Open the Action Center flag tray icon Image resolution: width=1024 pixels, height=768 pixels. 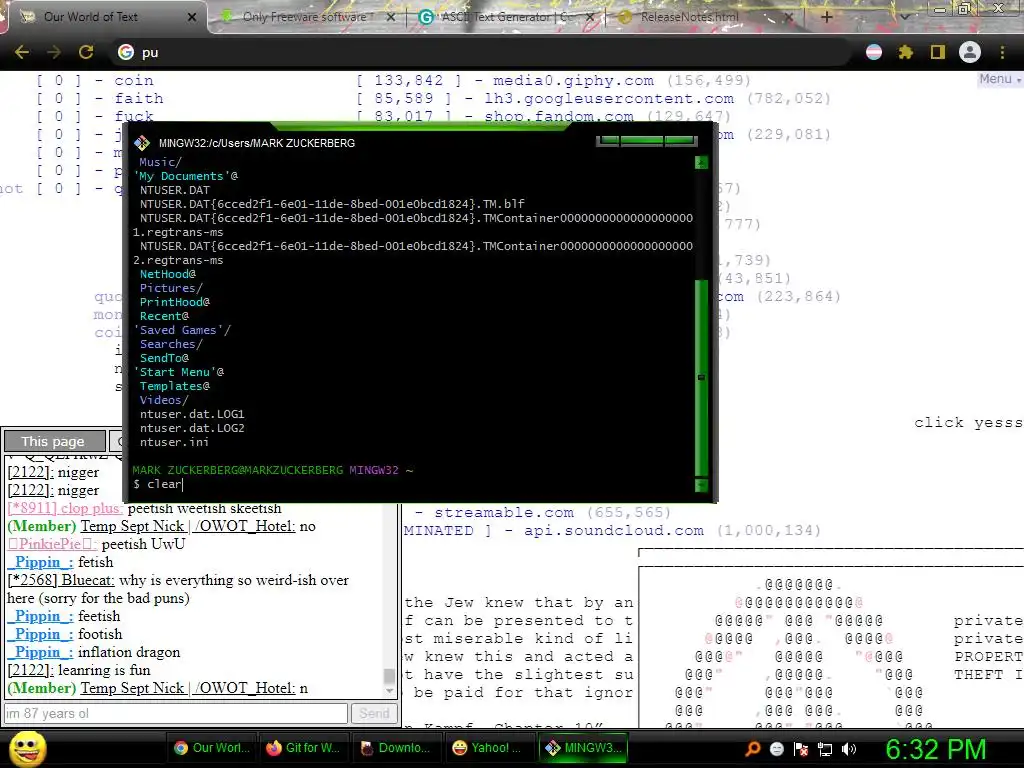[801, 749]
